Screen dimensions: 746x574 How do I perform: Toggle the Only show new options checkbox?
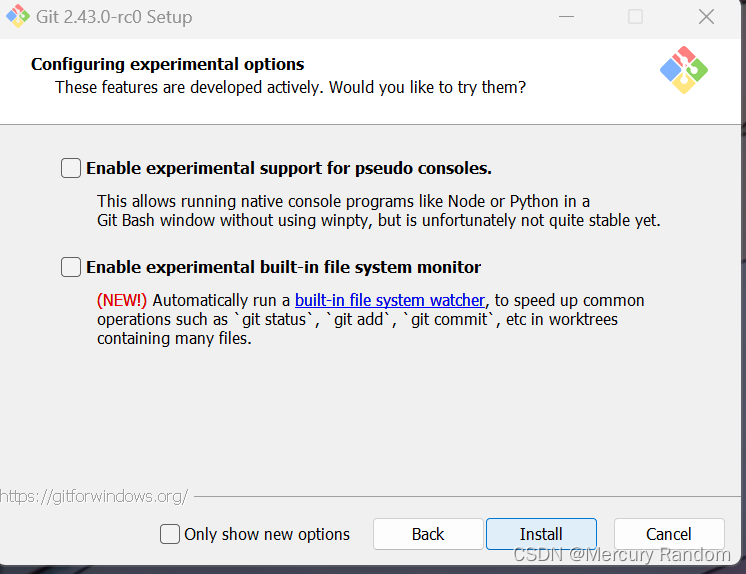tap(170, 534)
